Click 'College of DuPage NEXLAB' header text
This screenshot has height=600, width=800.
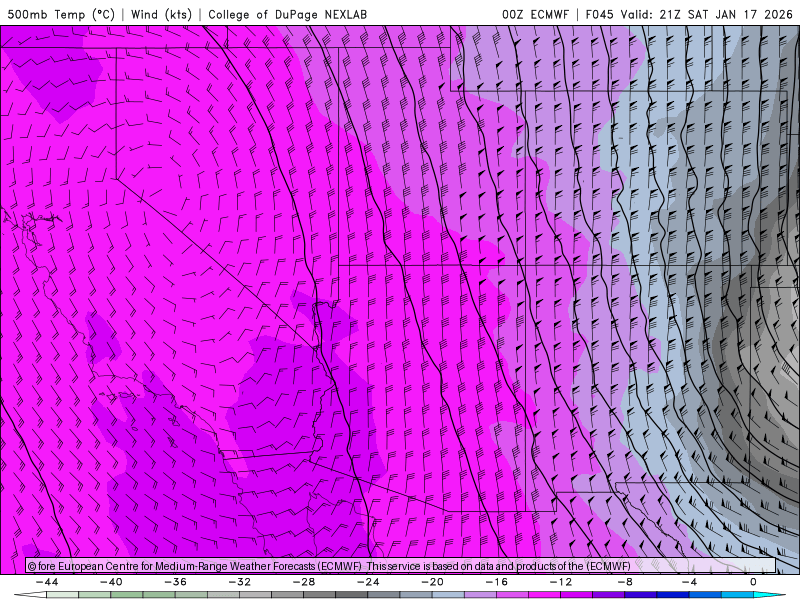point(287,14)
